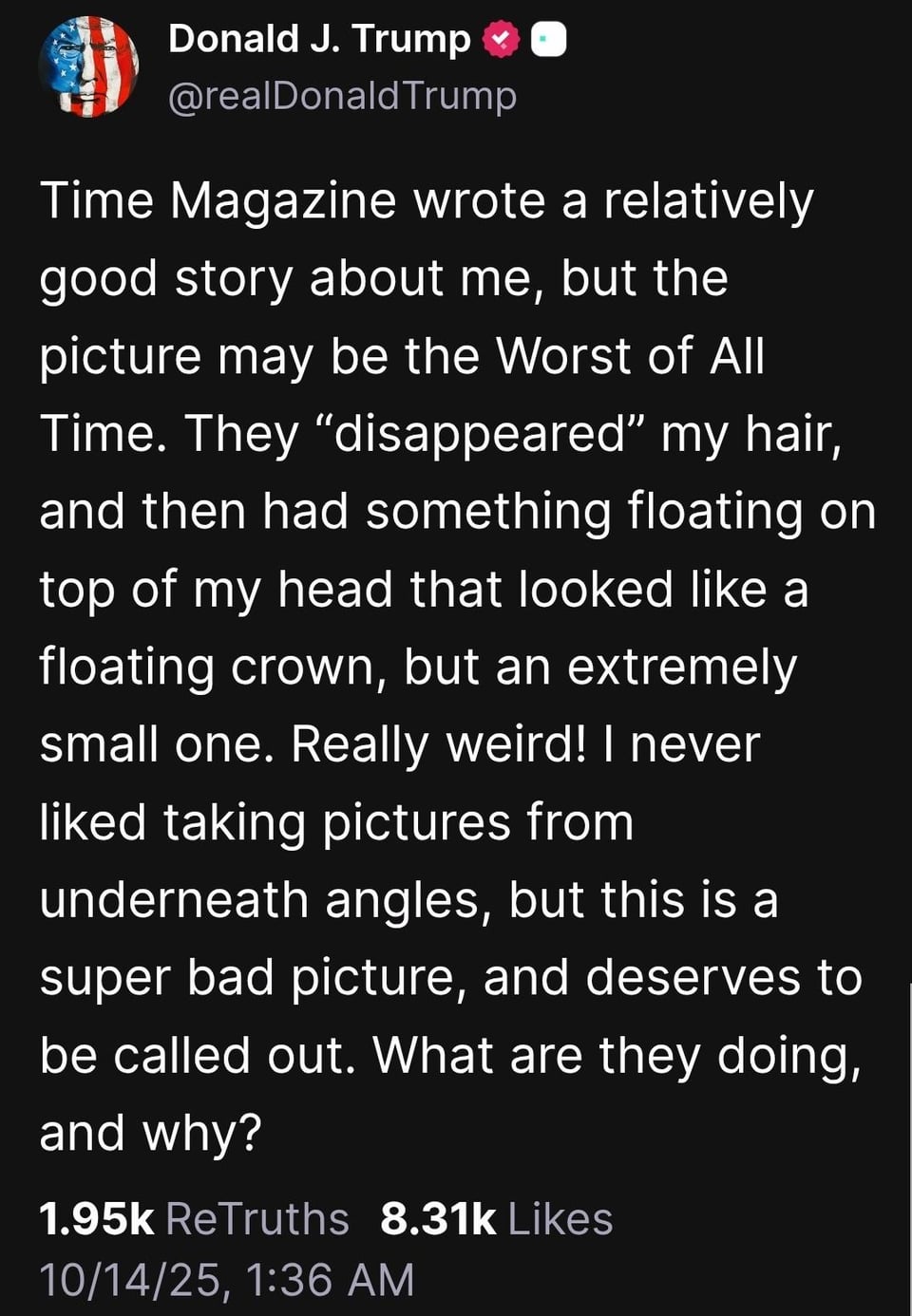Click the 10/14/25 post date
Image resolution: width=912 pixels, height=1316 pixels.
point(131,1279)
